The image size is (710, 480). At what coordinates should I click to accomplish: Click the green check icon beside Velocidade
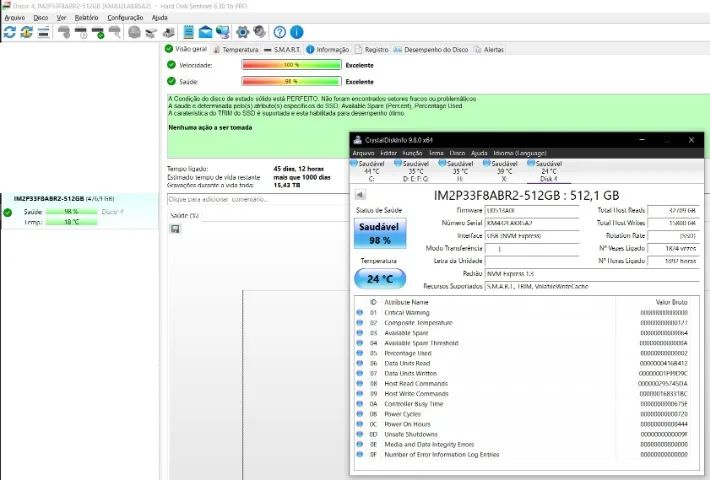pos(171,65)
